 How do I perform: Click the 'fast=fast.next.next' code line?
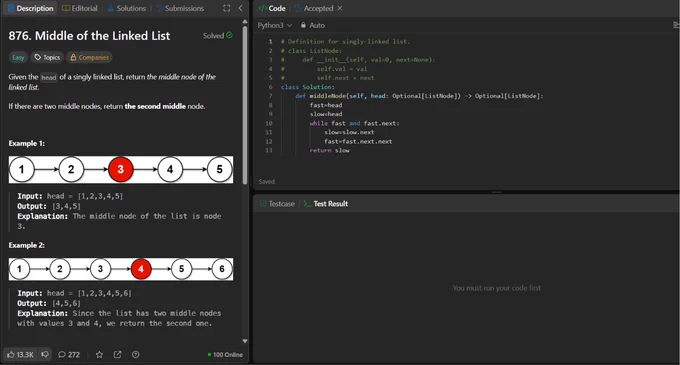358,141
